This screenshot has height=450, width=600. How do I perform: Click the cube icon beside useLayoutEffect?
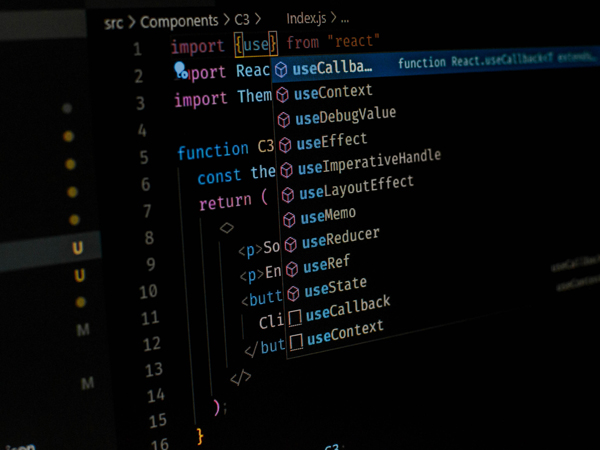288,195
